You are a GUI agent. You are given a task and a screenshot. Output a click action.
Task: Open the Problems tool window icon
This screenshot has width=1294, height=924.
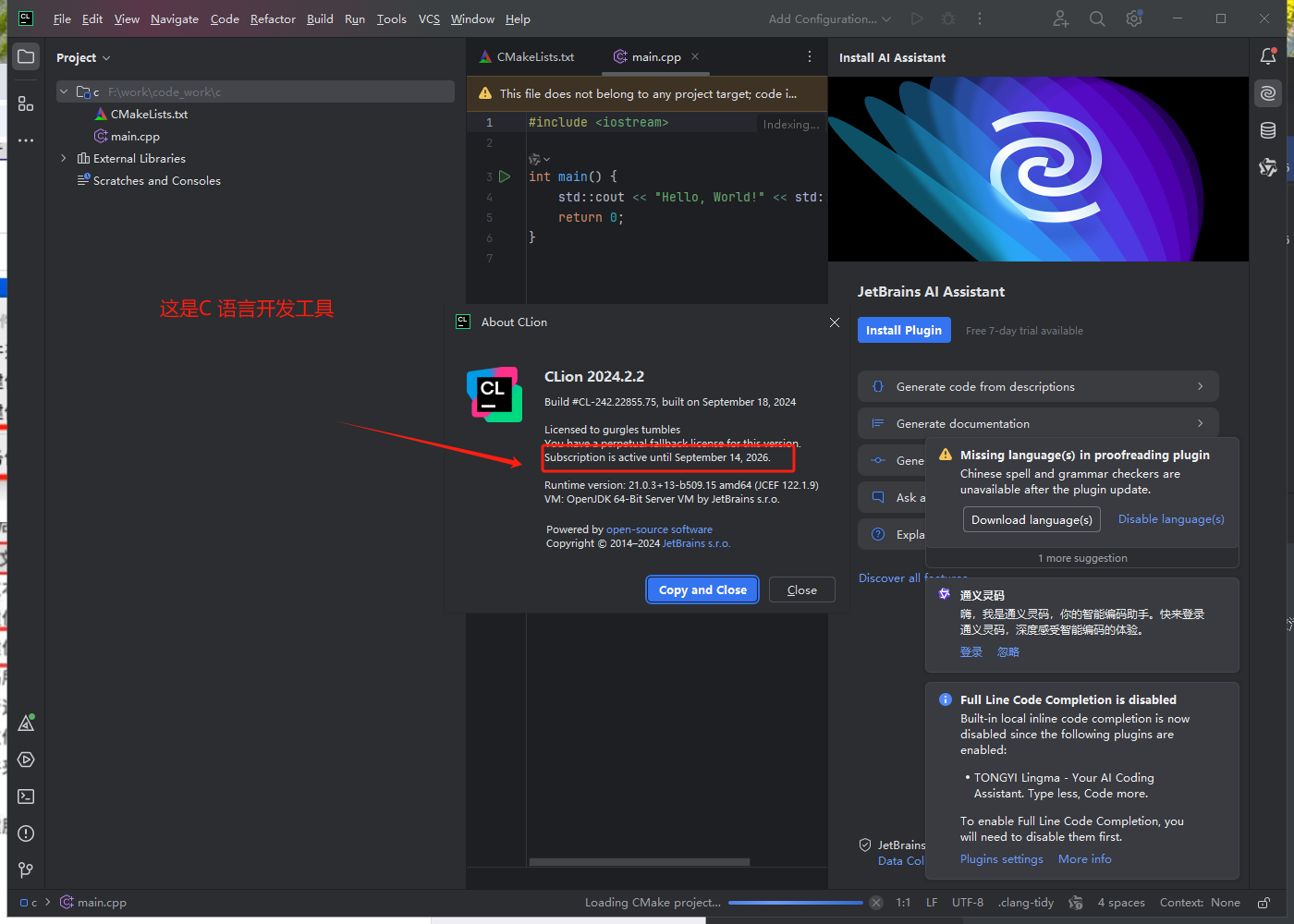pos(26,833)
